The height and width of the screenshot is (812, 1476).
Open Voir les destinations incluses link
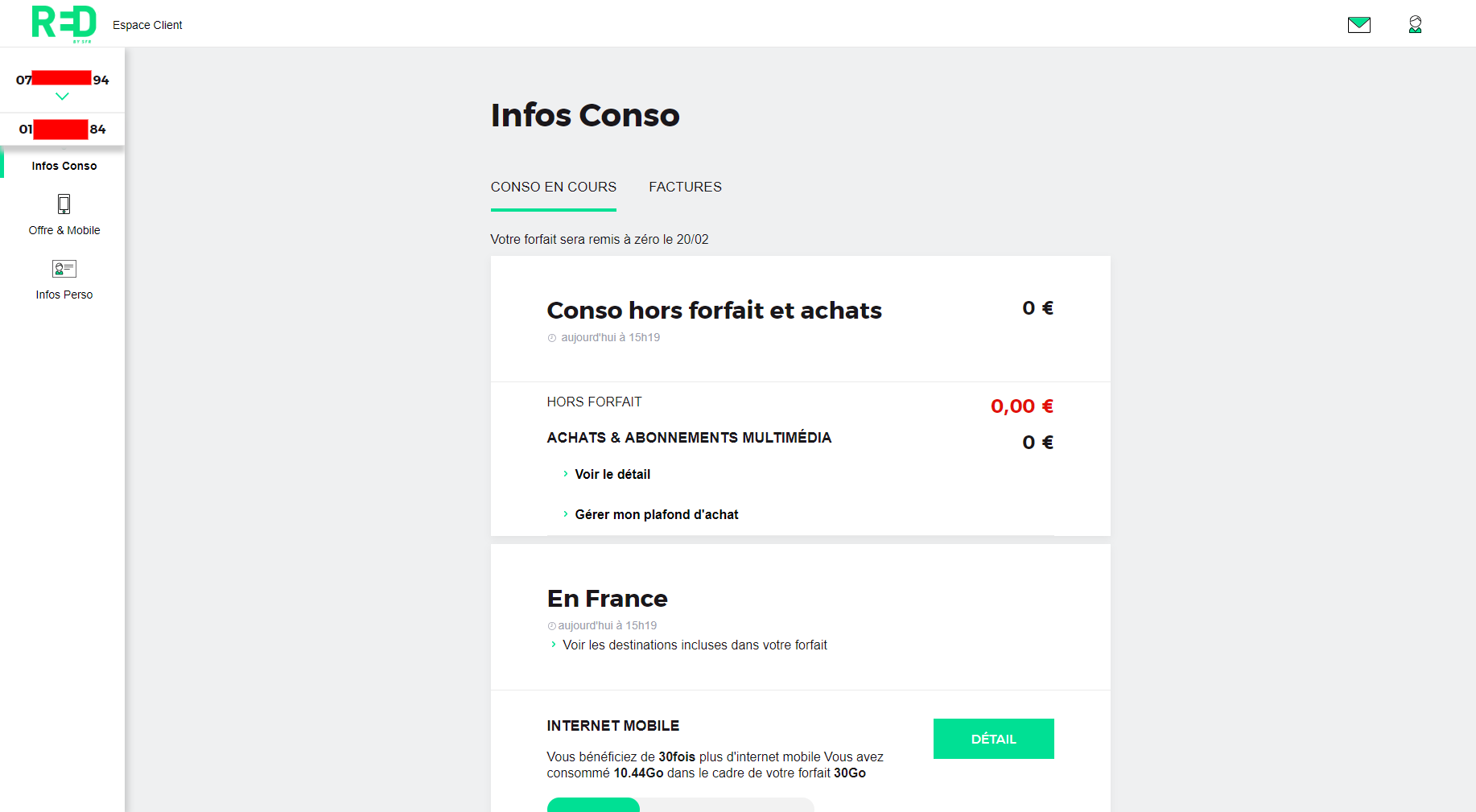tap(694, 645)
